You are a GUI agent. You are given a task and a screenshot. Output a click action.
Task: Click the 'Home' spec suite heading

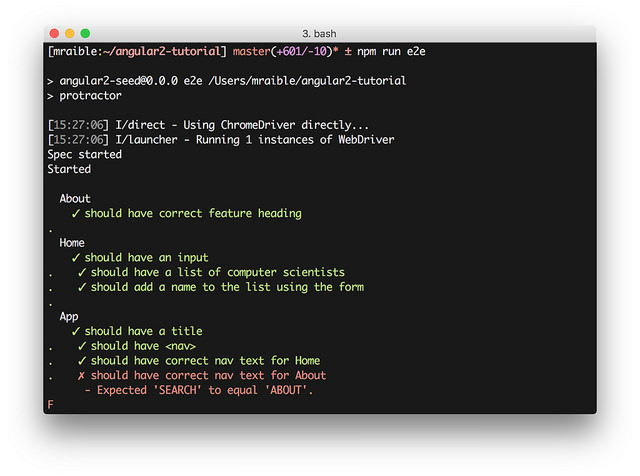point(72,243)
